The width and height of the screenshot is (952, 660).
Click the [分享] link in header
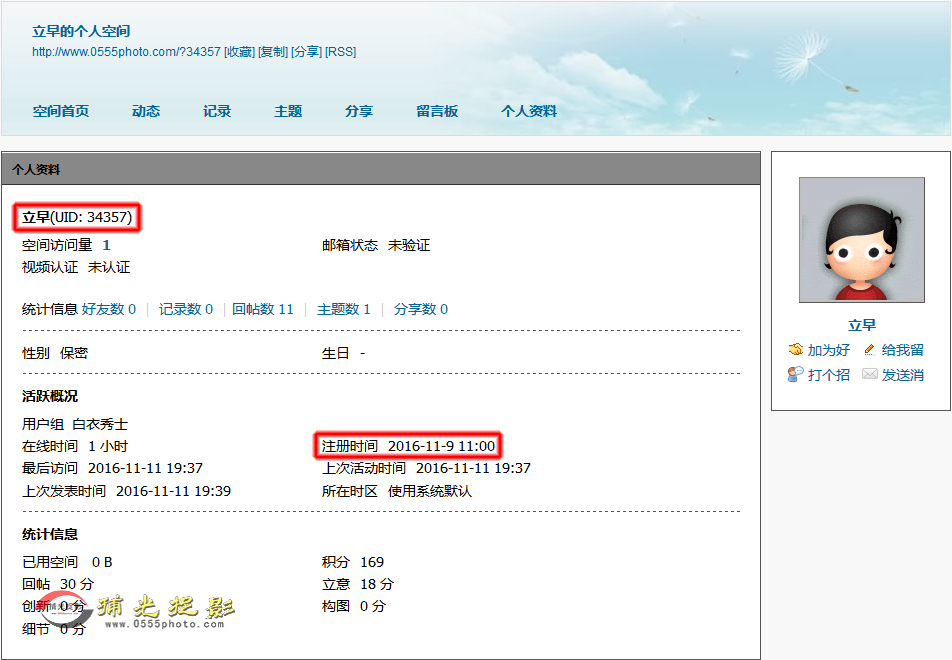[306, 52]
